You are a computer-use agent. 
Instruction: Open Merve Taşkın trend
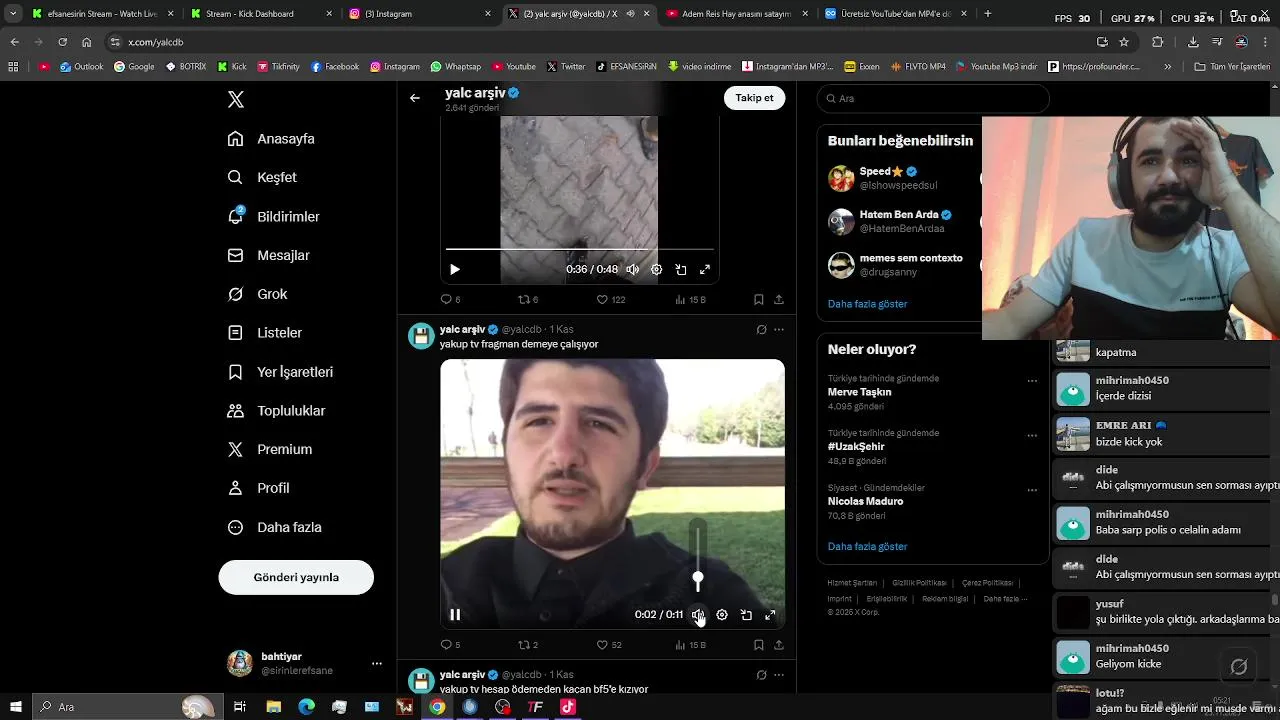[x=860, y=392]
